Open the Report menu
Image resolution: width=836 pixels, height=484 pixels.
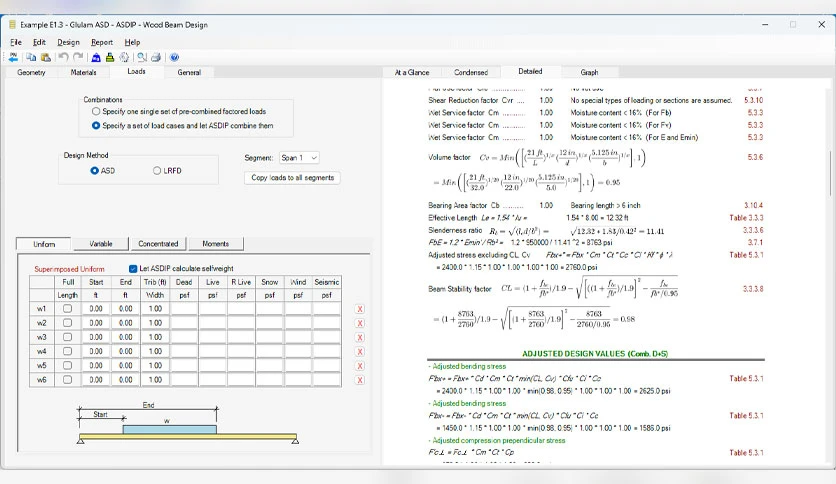tap(102, 42)
